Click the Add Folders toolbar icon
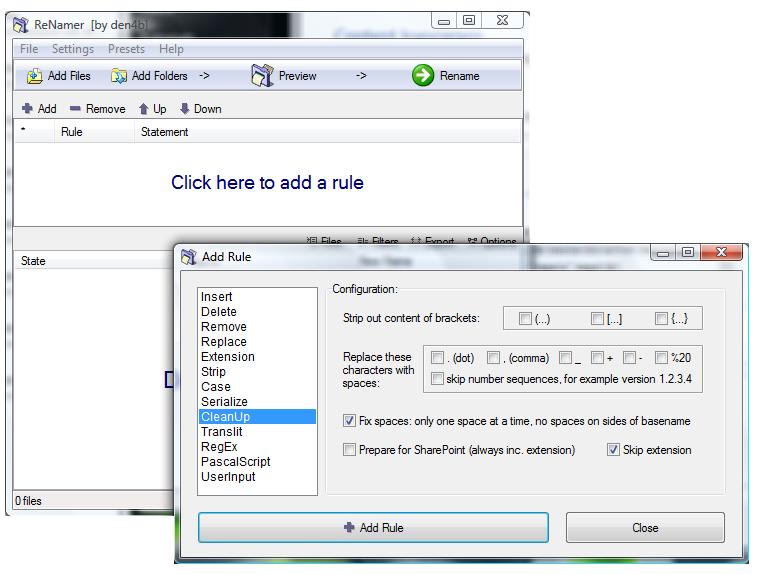This screenshot has width=763, height=575. pyautogui.click(x=119, y=76)
